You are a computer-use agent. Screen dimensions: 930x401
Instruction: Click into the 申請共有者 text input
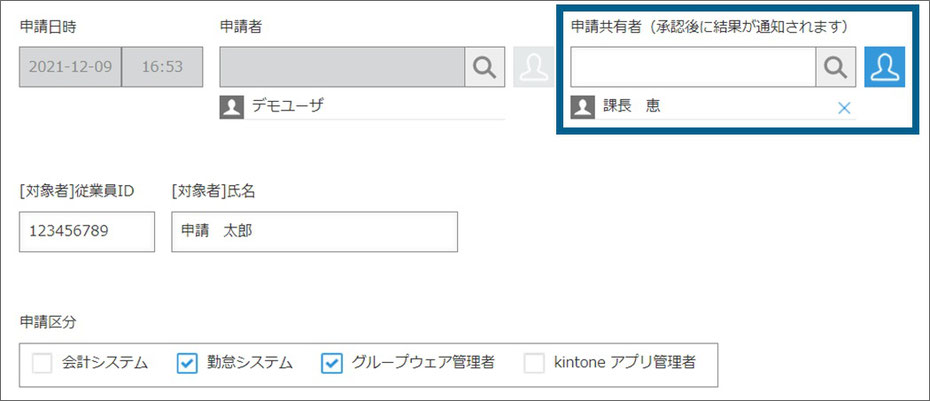coord(693,67)
